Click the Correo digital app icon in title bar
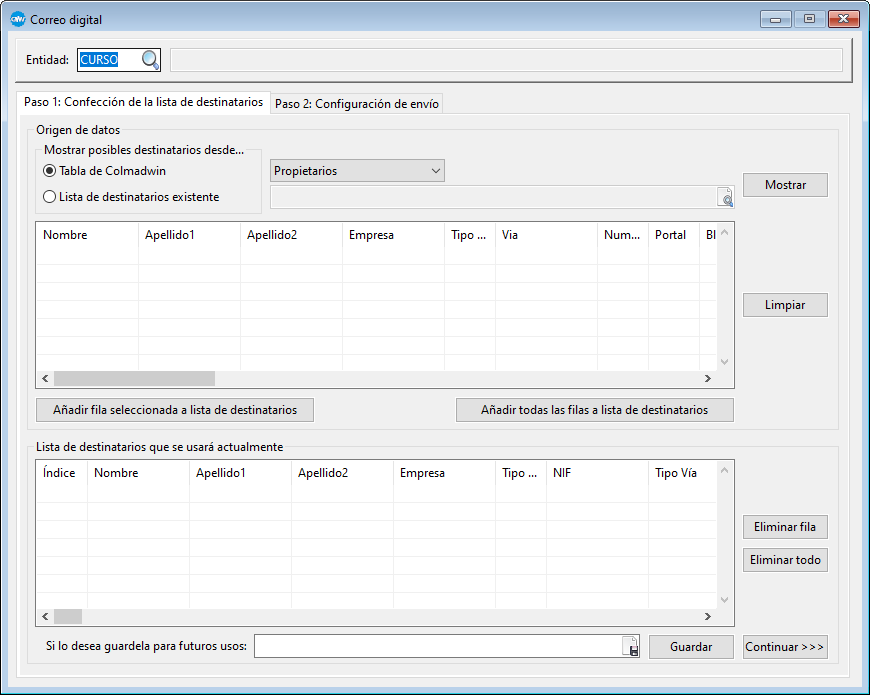Image resolution: width=870 pixels, height=695 pixels. coord(17,19)
